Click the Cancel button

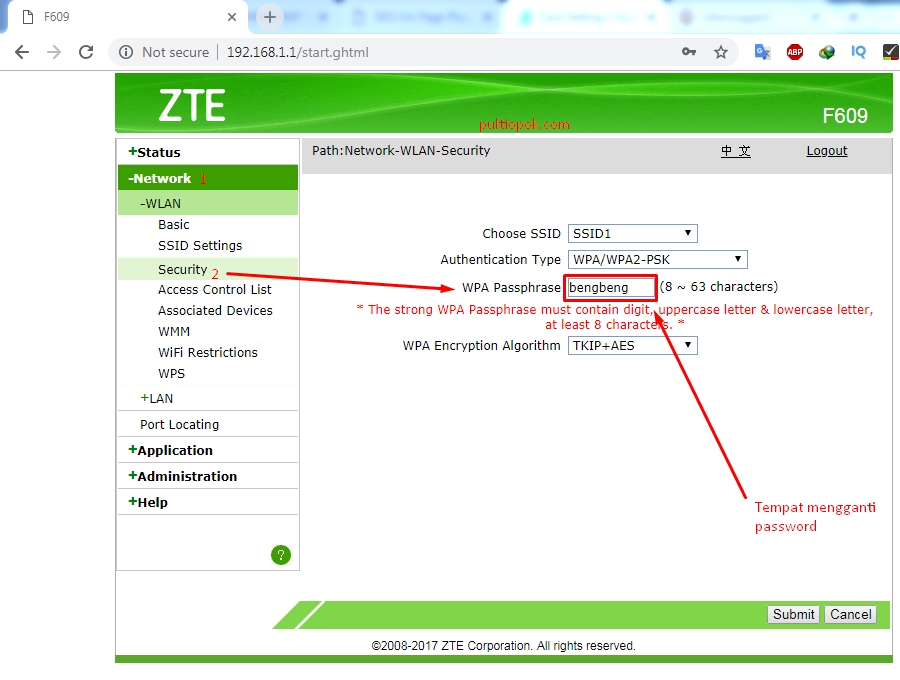coord(851,615)
